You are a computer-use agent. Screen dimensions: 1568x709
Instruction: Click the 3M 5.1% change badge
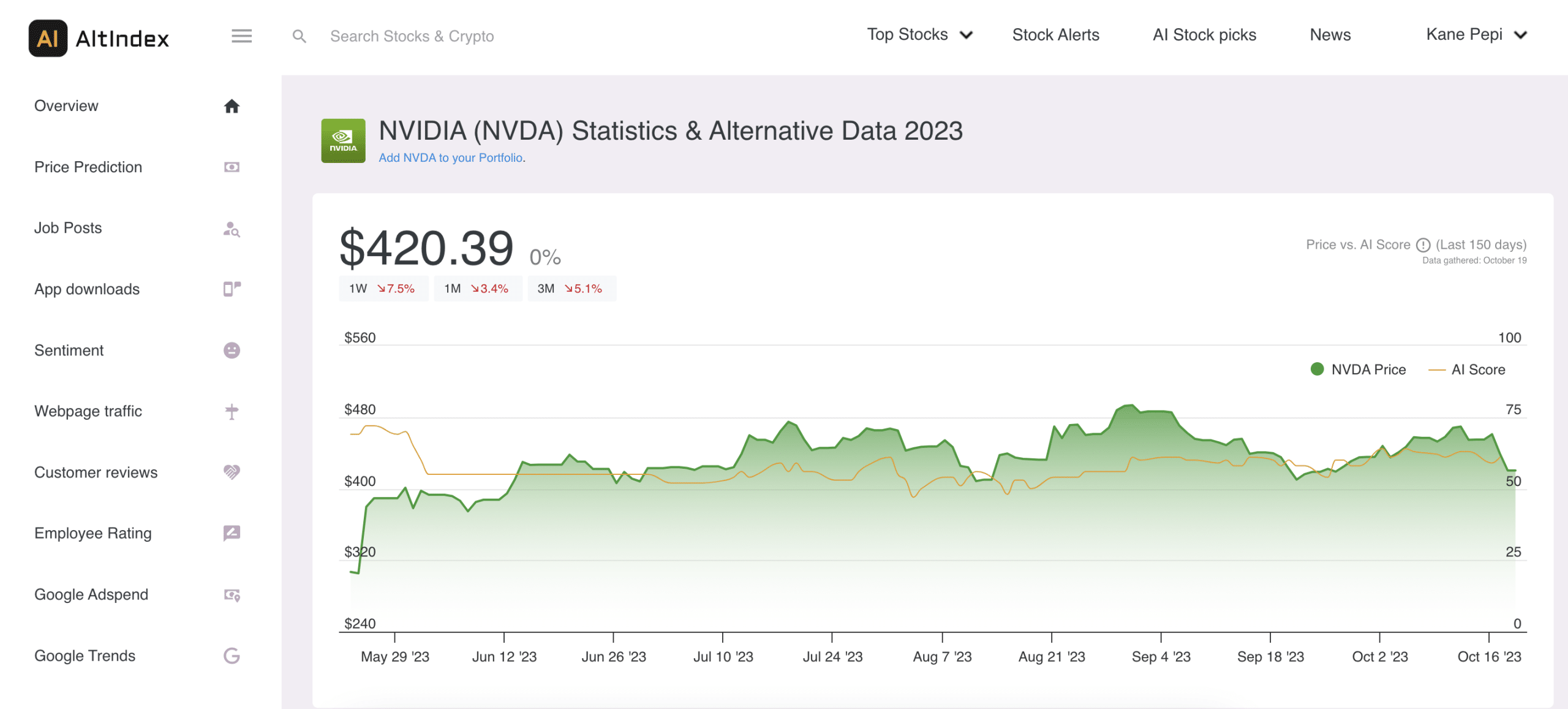[x=571, y=289]
